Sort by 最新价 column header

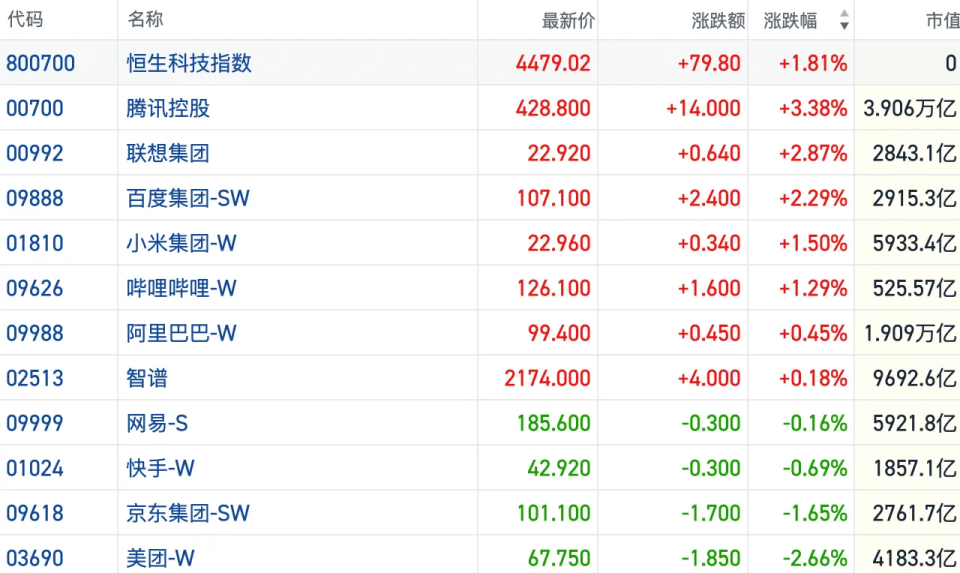[x=568, y=20]
